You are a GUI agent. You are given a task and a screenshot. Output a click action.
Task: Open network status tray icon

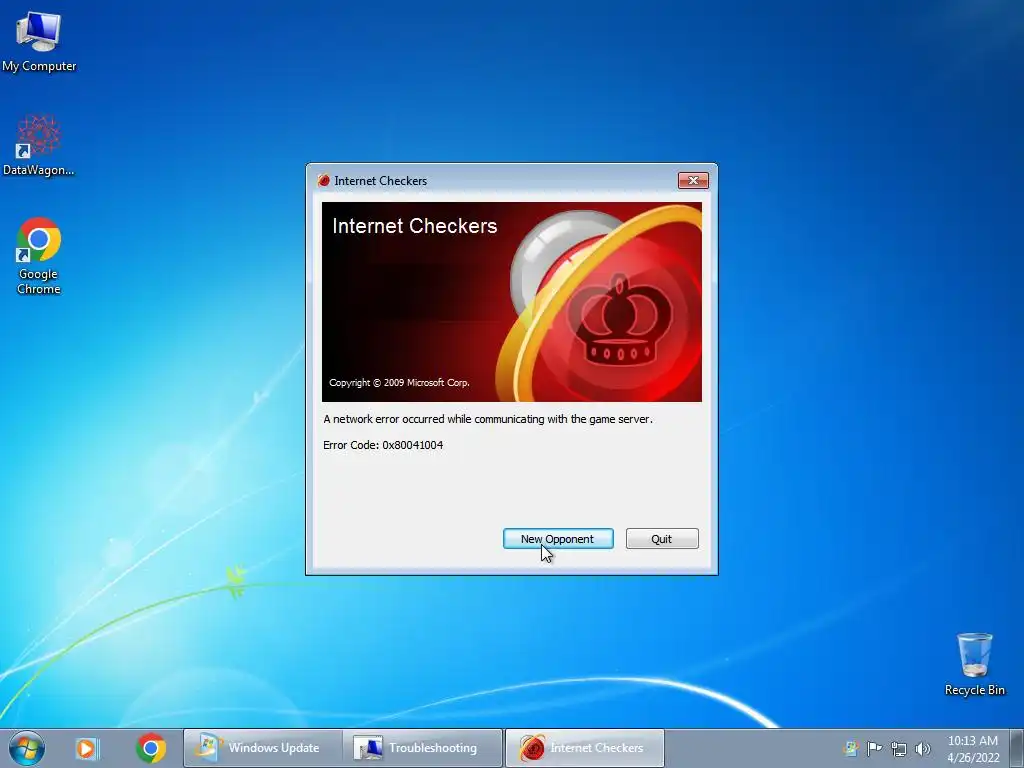point(899,748)
